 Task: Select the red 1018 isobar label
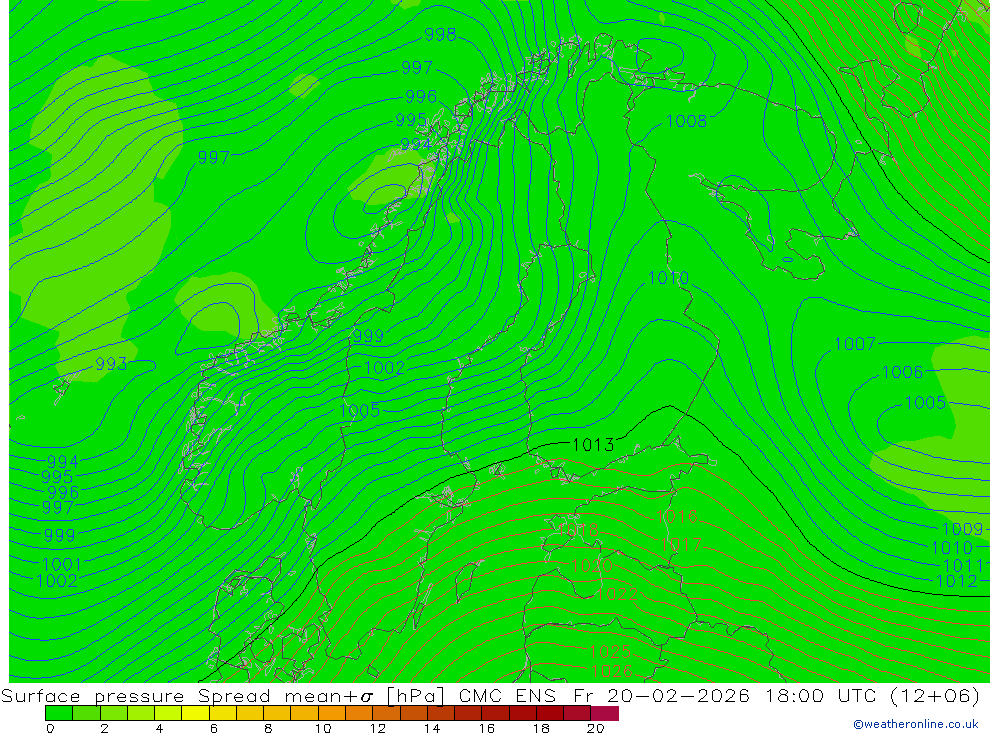click(578, 530)
